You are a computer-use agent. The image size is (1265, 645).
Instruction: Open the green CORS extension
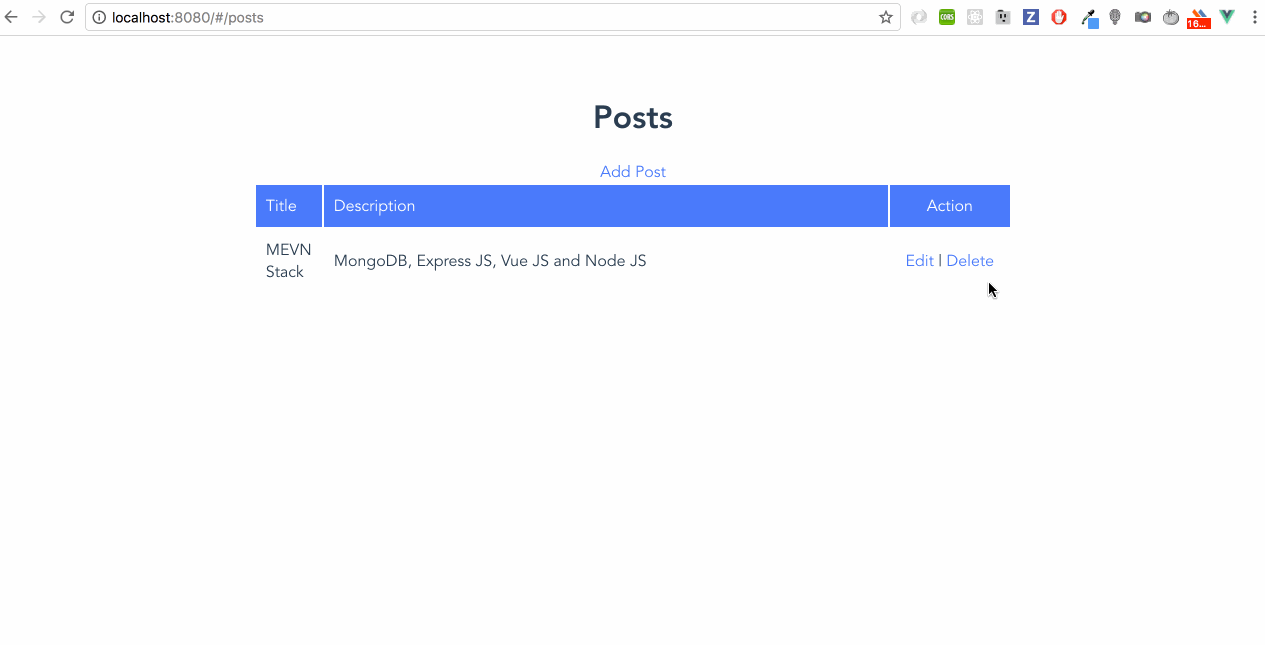click(x=947, y=17)
